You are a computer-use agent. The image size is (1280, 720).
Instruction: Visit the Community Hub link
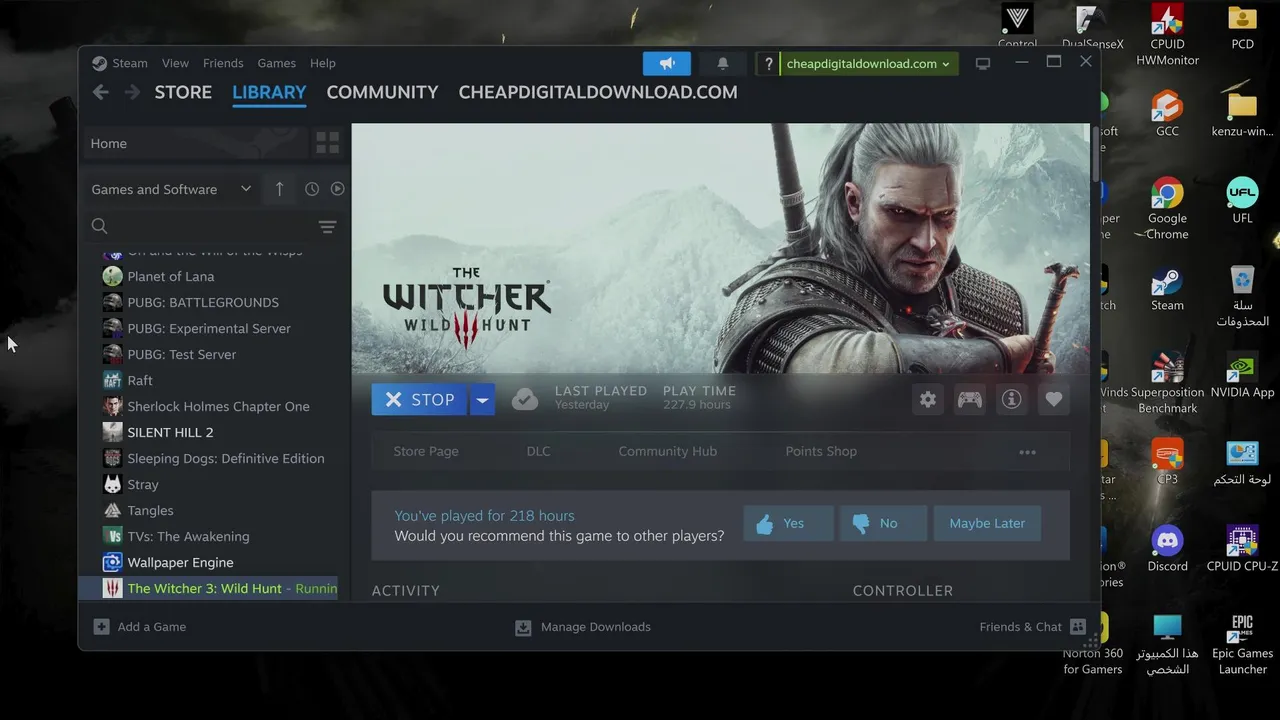point(667,451)
